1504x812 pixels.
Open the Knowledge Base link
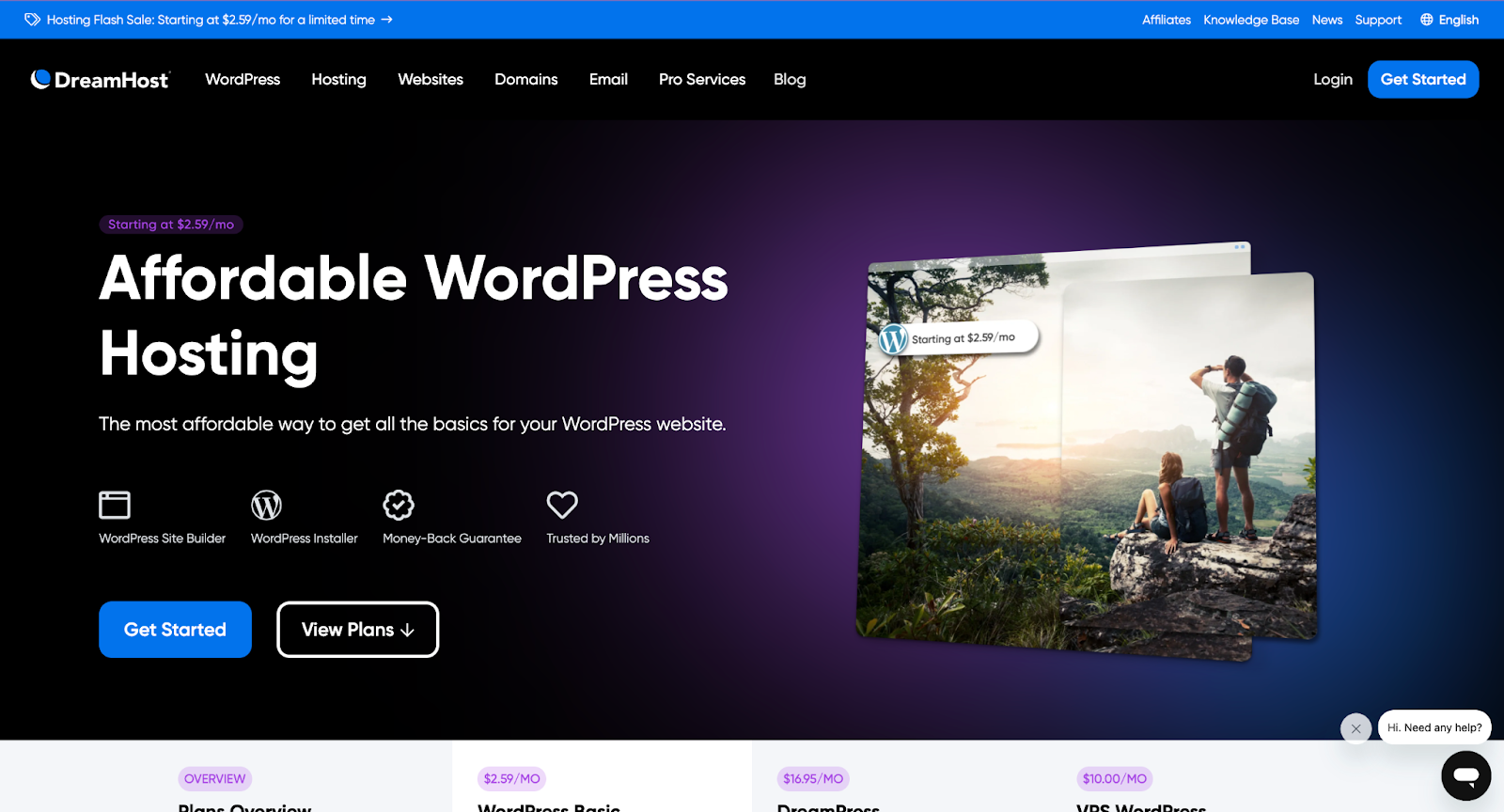pos(1250,20)
